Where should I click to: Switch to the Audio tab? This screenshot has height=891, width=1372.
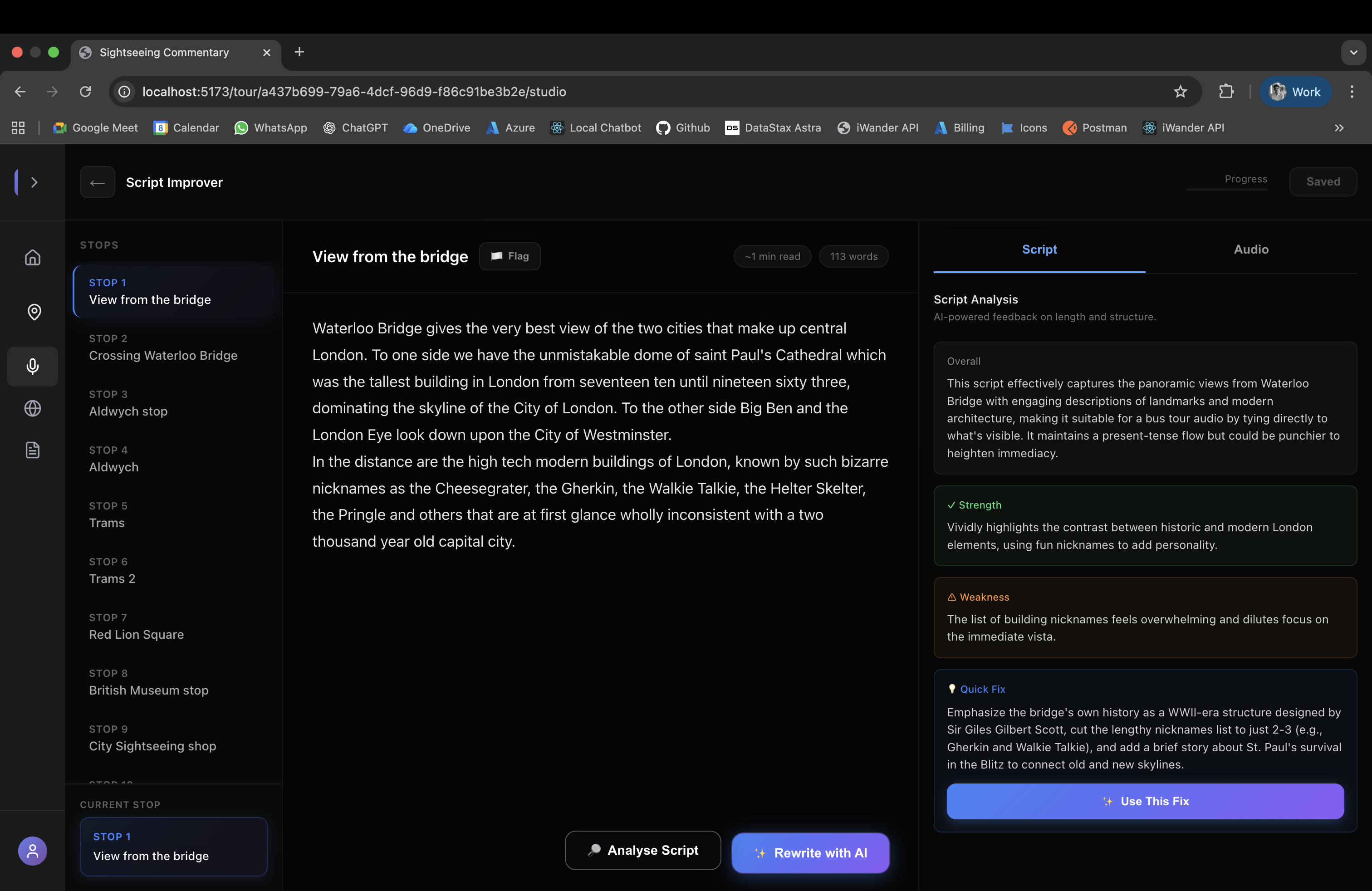point(1250,249)
